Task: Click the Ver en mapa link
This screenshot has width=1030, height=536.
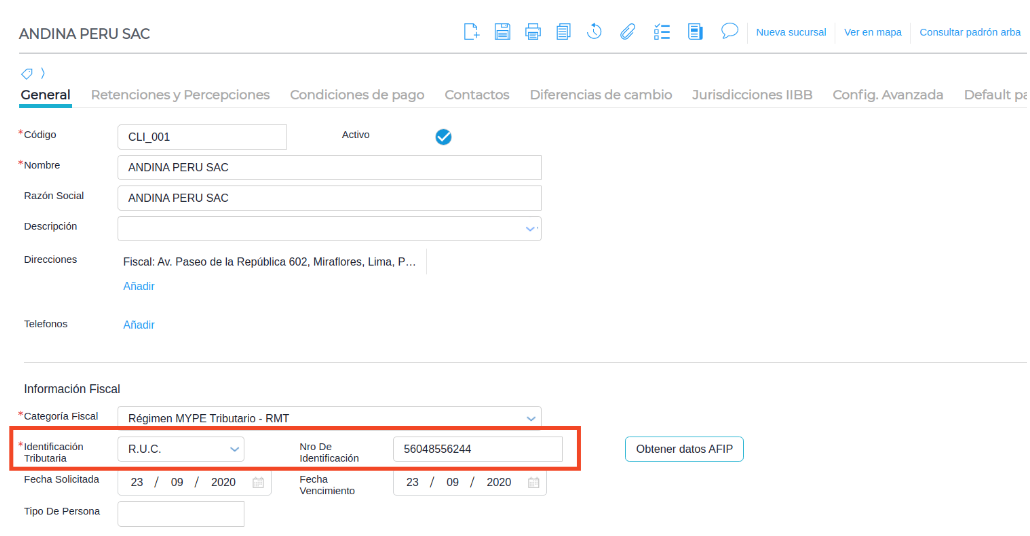Action: coord(872,32)
